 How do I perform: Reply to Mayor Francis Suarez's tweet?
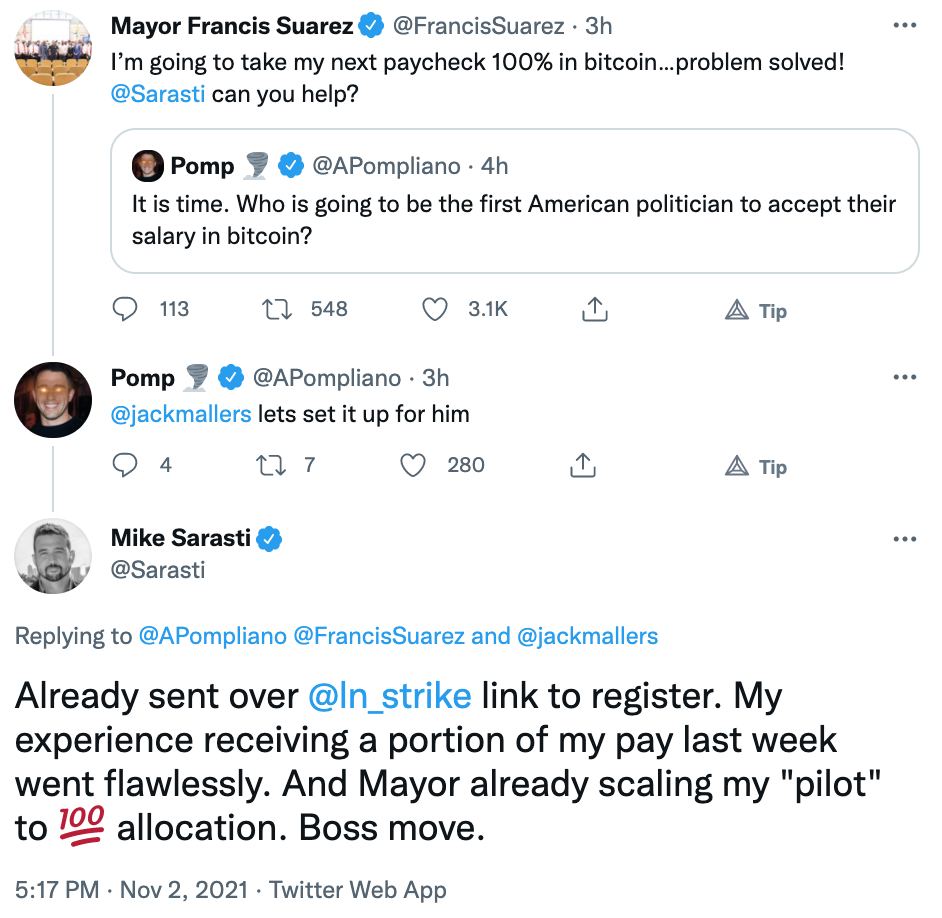[x=125, y=309]
